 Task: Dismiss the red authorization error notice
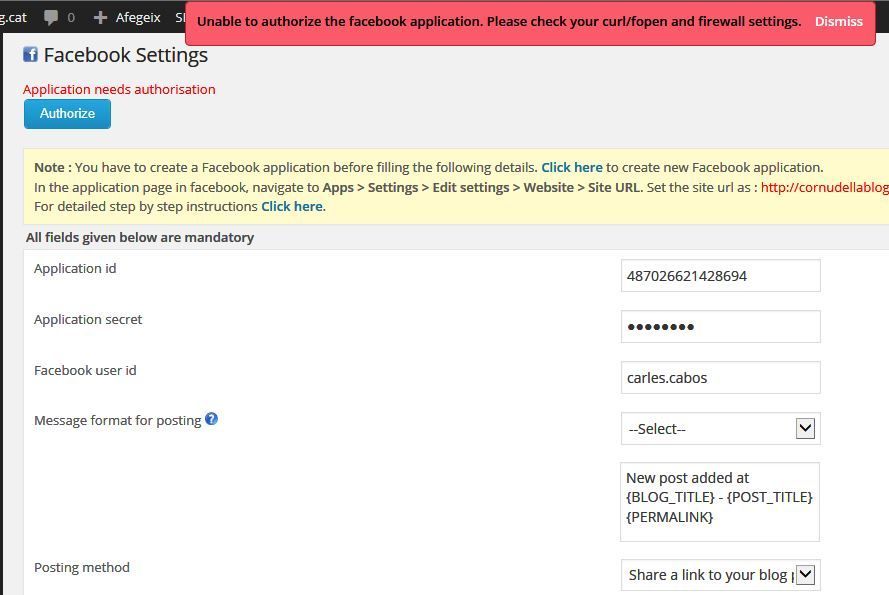(x=839, y=22)
